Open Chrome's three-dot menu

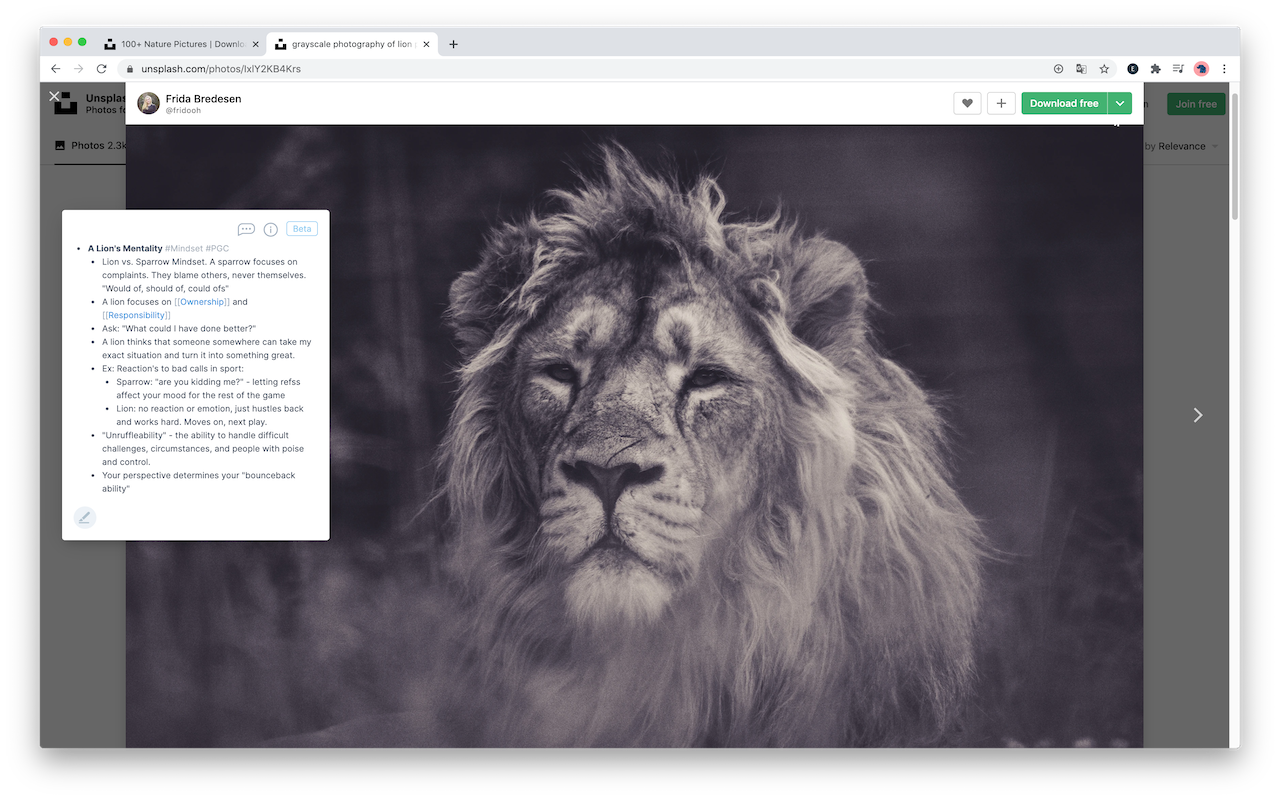[x=1224, y=68]
